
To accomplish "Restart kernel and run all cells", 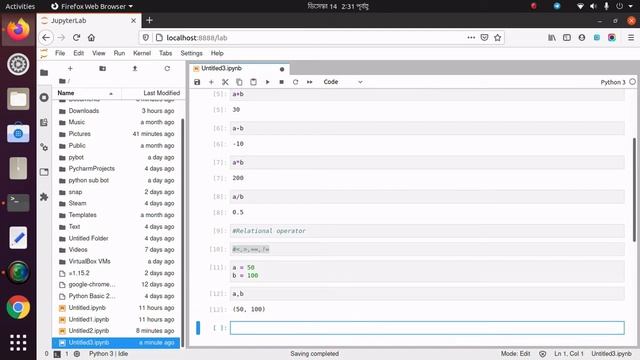I will click(309, 82).
